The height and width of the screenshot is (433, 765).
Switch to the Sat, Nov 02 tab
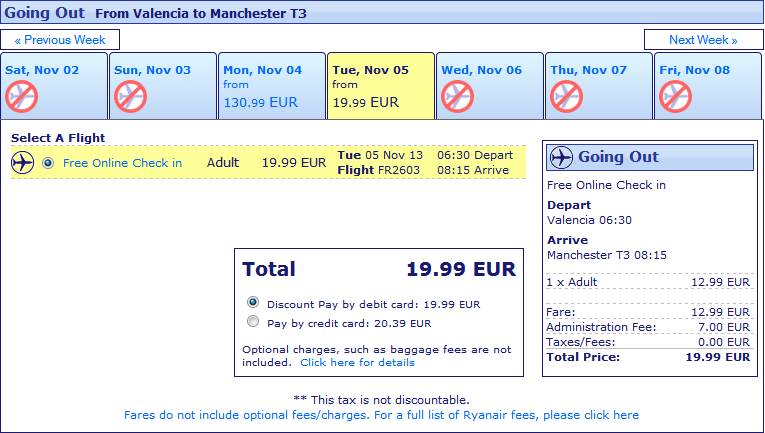(54, 86)
